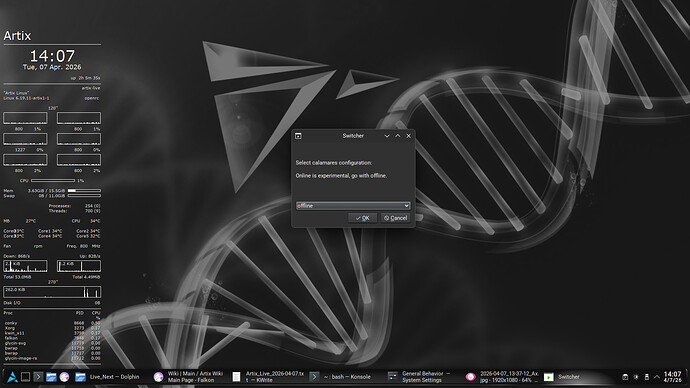
Task: Click the glycin-image-rs process row
Action: 52,358
